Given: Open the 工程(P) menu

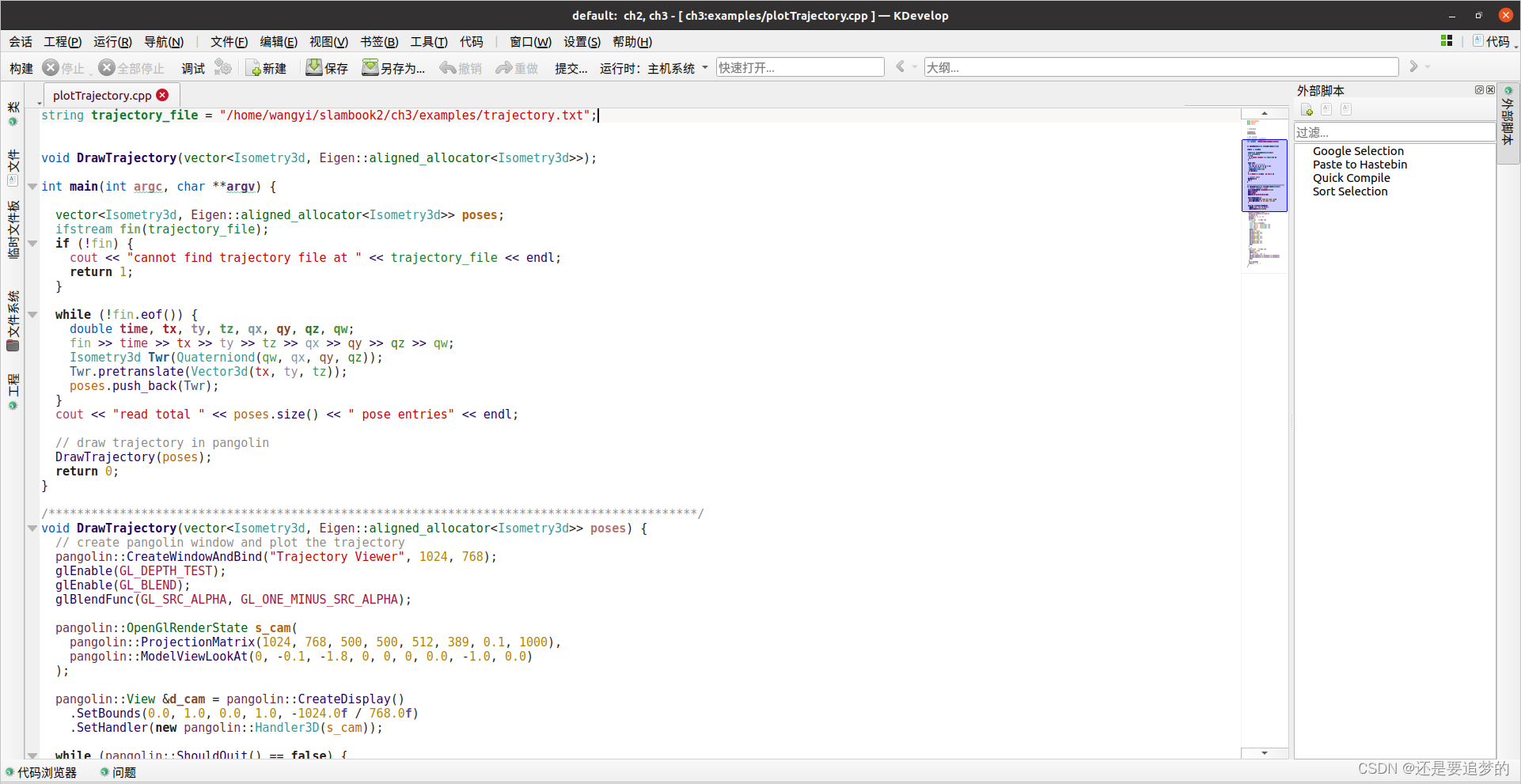Looking at the screenshot, I should pyautogui.click(x=63, y=42).
